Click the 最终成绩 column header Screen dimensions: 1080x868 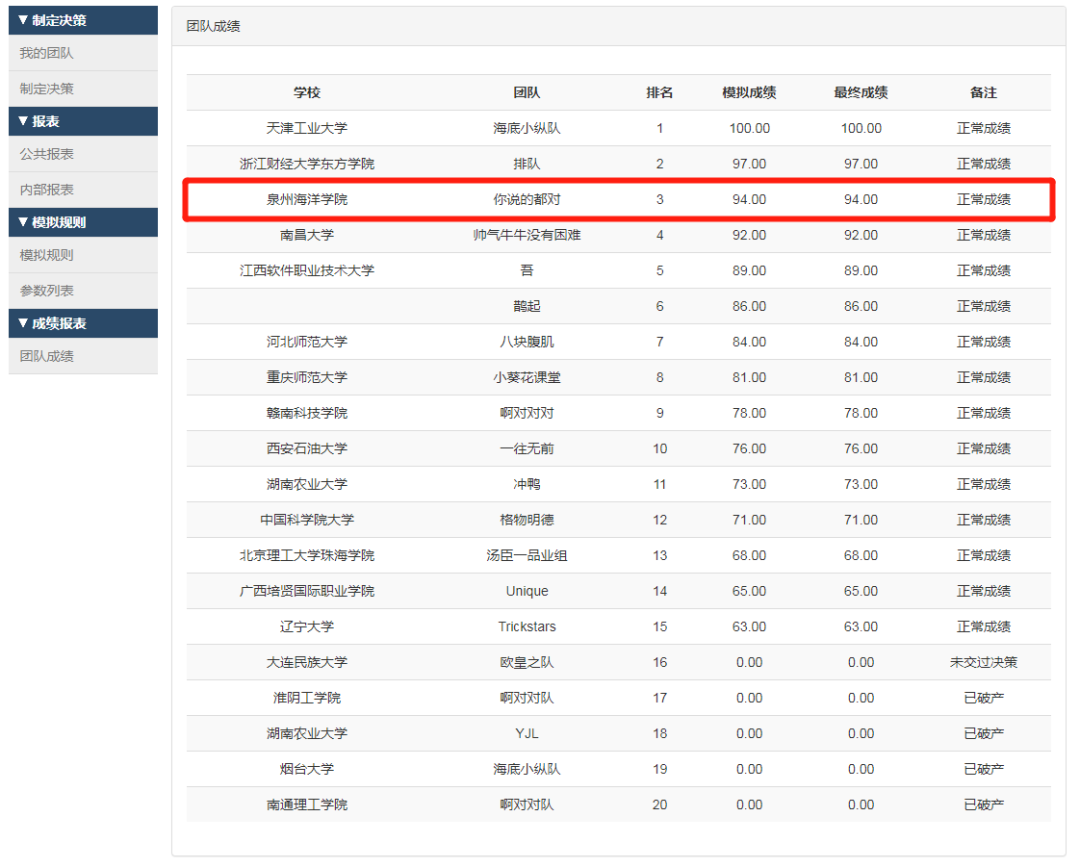pos(860,92)
